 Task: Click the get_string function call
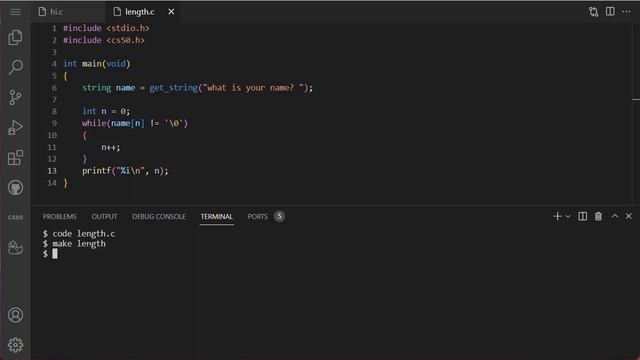pos(173,88)
